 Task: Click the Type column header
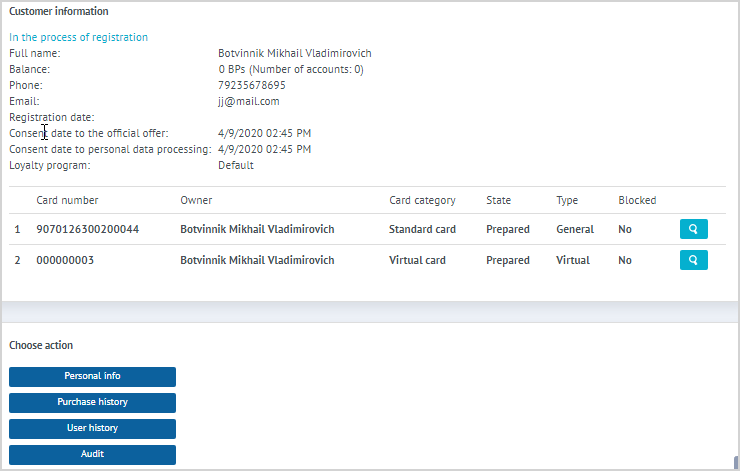[567, 200]
